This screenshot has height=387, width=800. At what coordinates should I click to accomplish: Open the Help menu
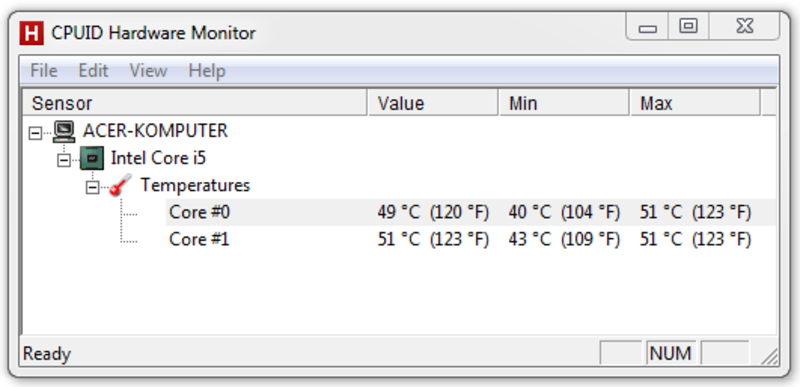(207, 70)
